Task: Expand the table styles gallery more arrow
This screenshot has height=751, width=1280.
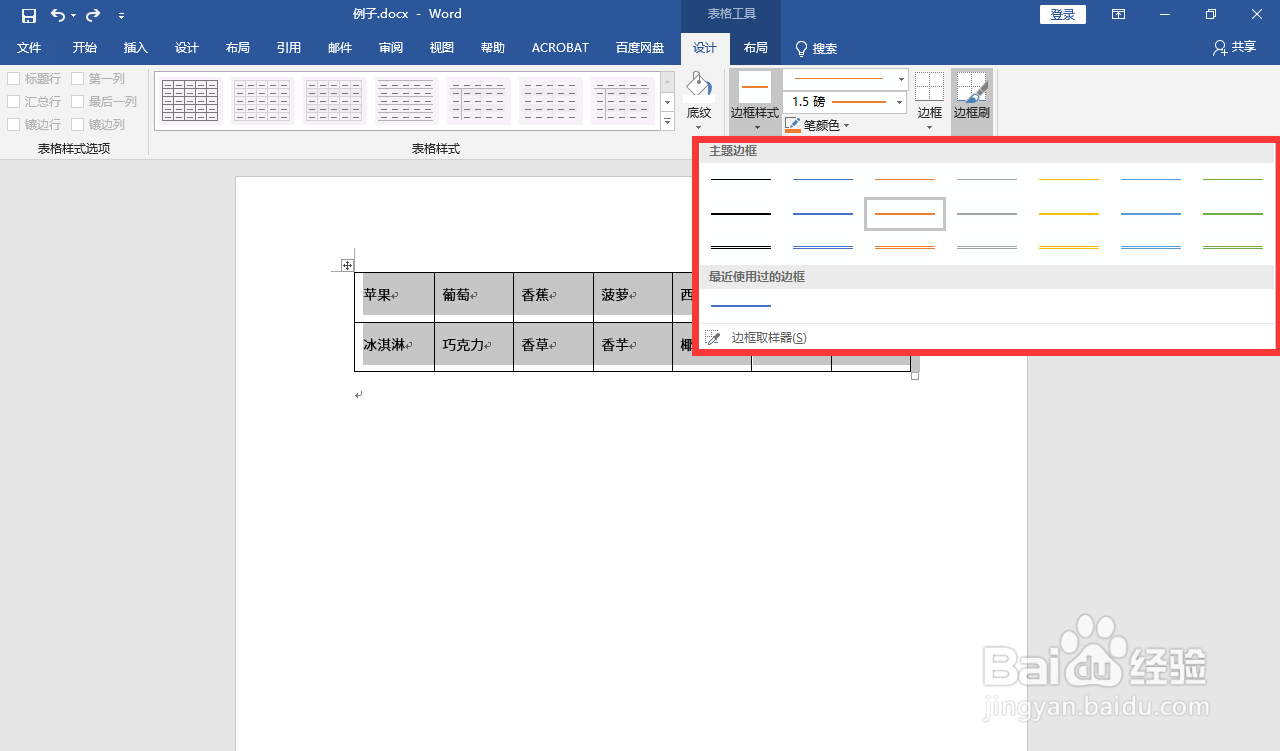Action: click(x=666, y=121)
